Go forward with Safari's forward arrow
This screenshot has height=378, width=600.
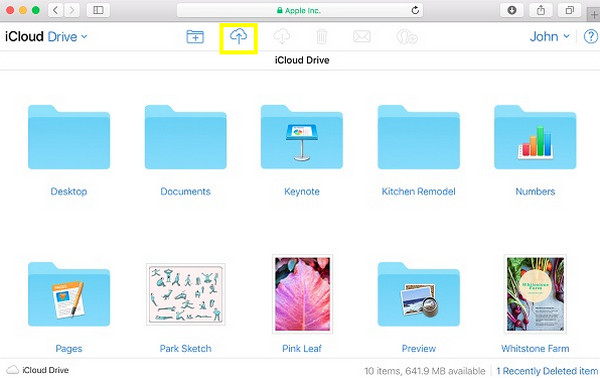tap(72, 10)
